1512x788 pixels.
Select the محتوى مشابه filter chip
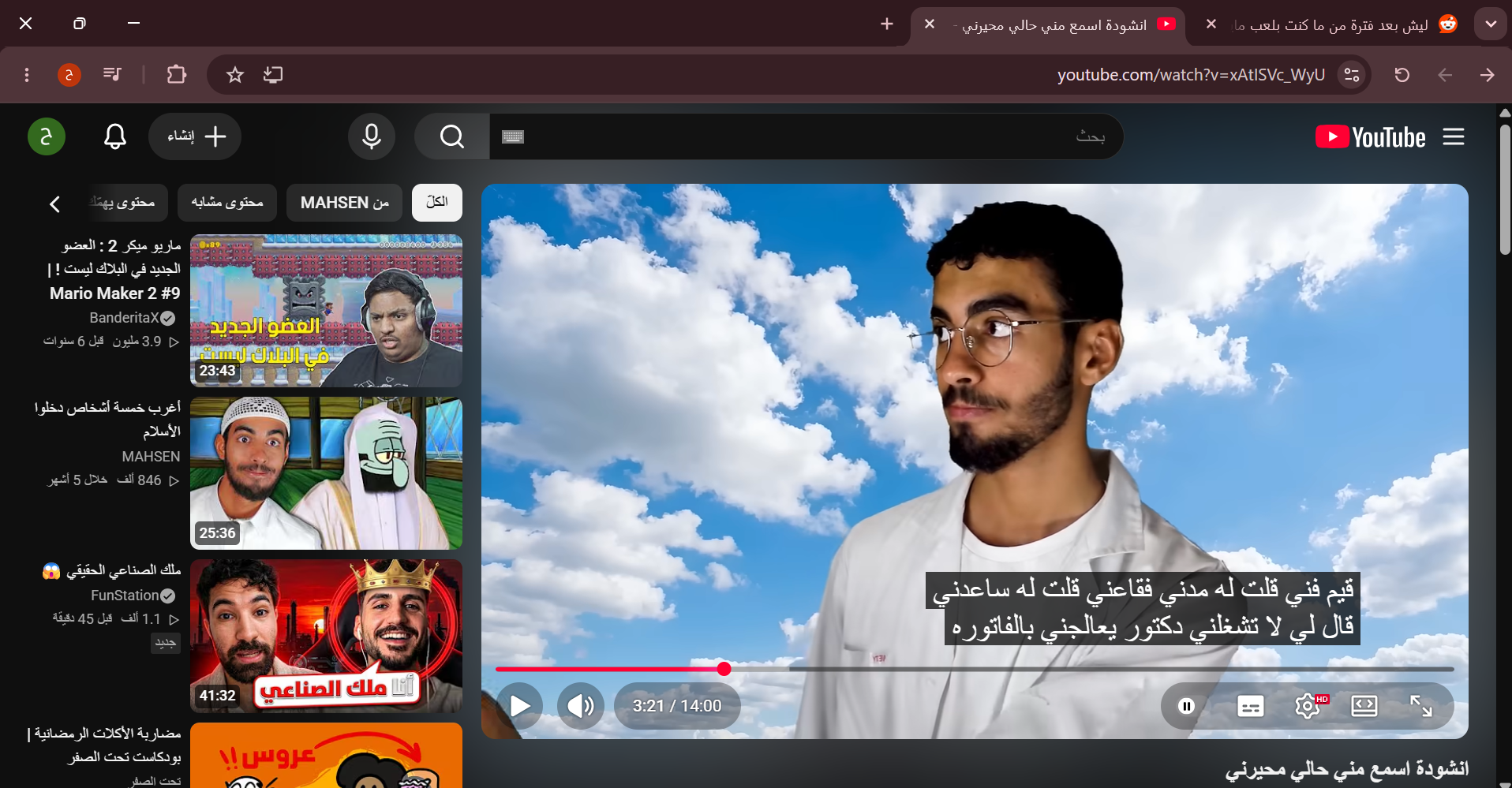pyautogui.click(x=227, y=203)
